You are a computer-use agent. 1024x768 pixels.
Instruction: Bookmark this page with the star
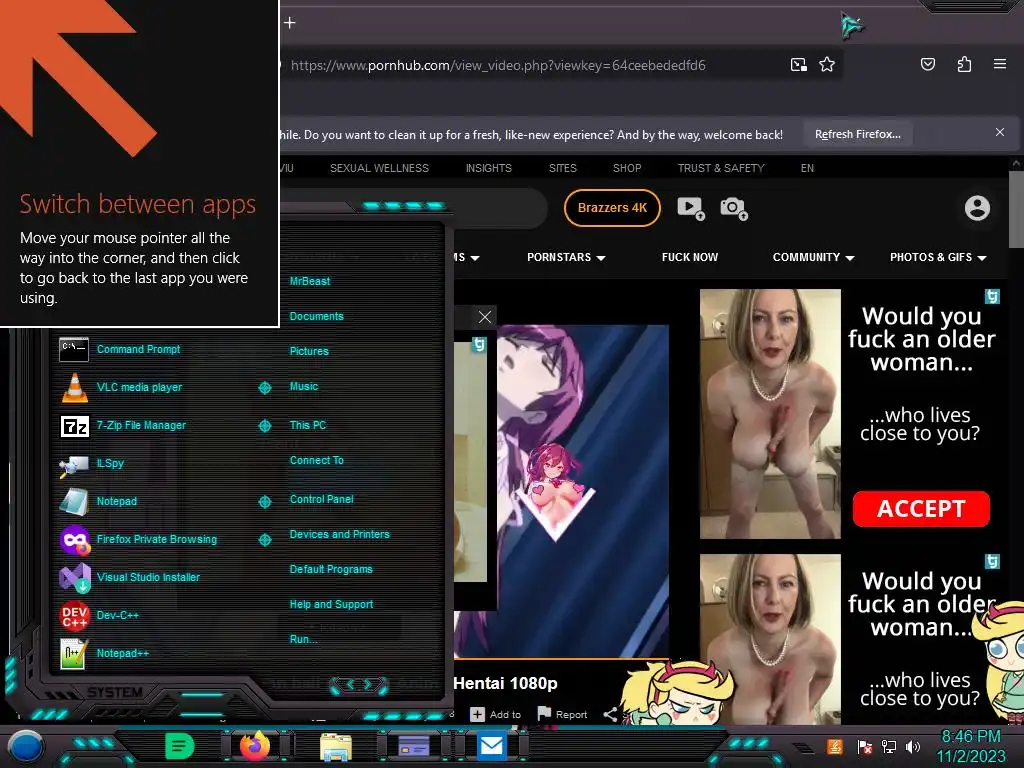pyautogui.click(x=827, y=65)
